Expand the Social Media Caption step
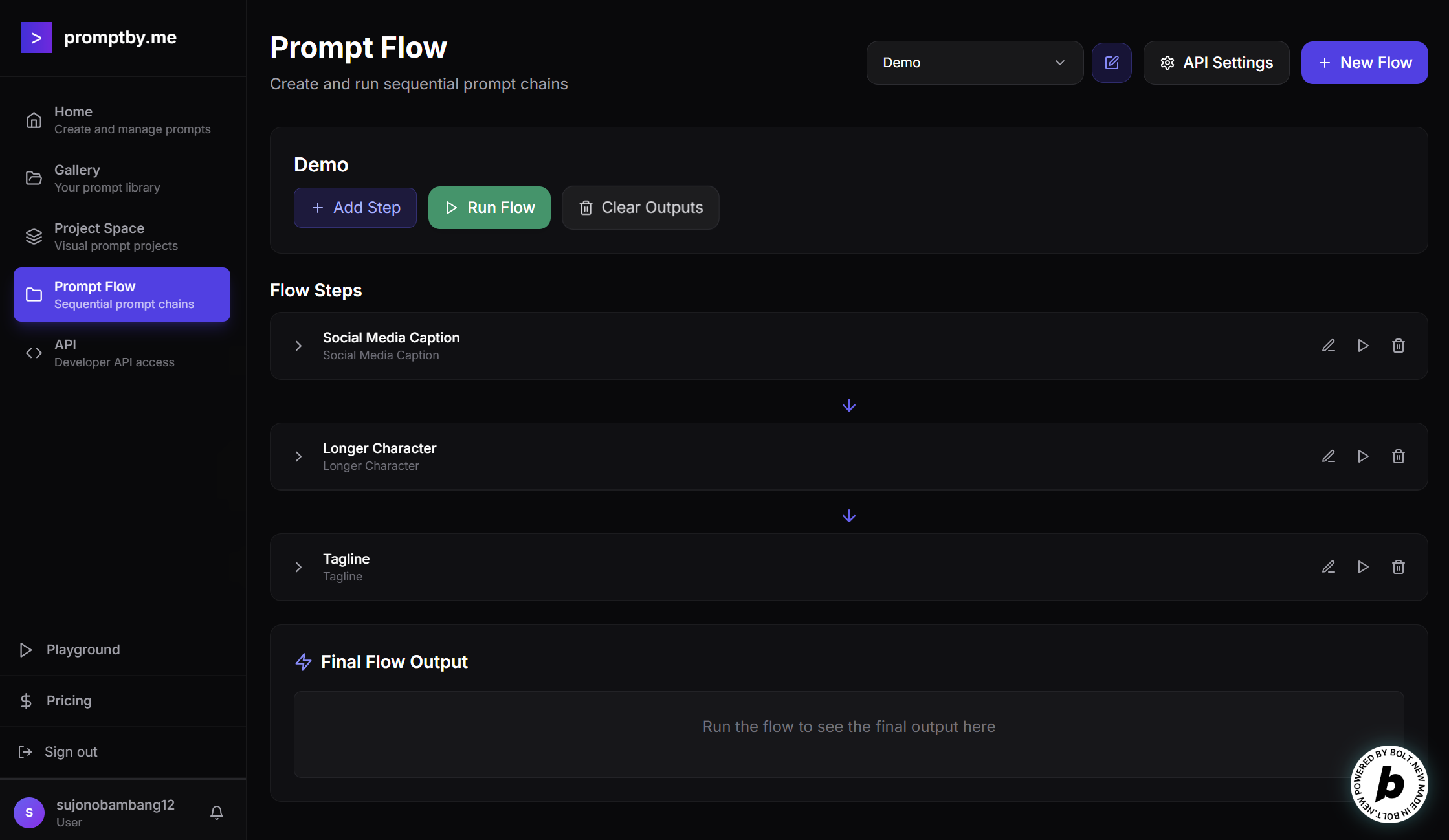 (x=298, y=346)
